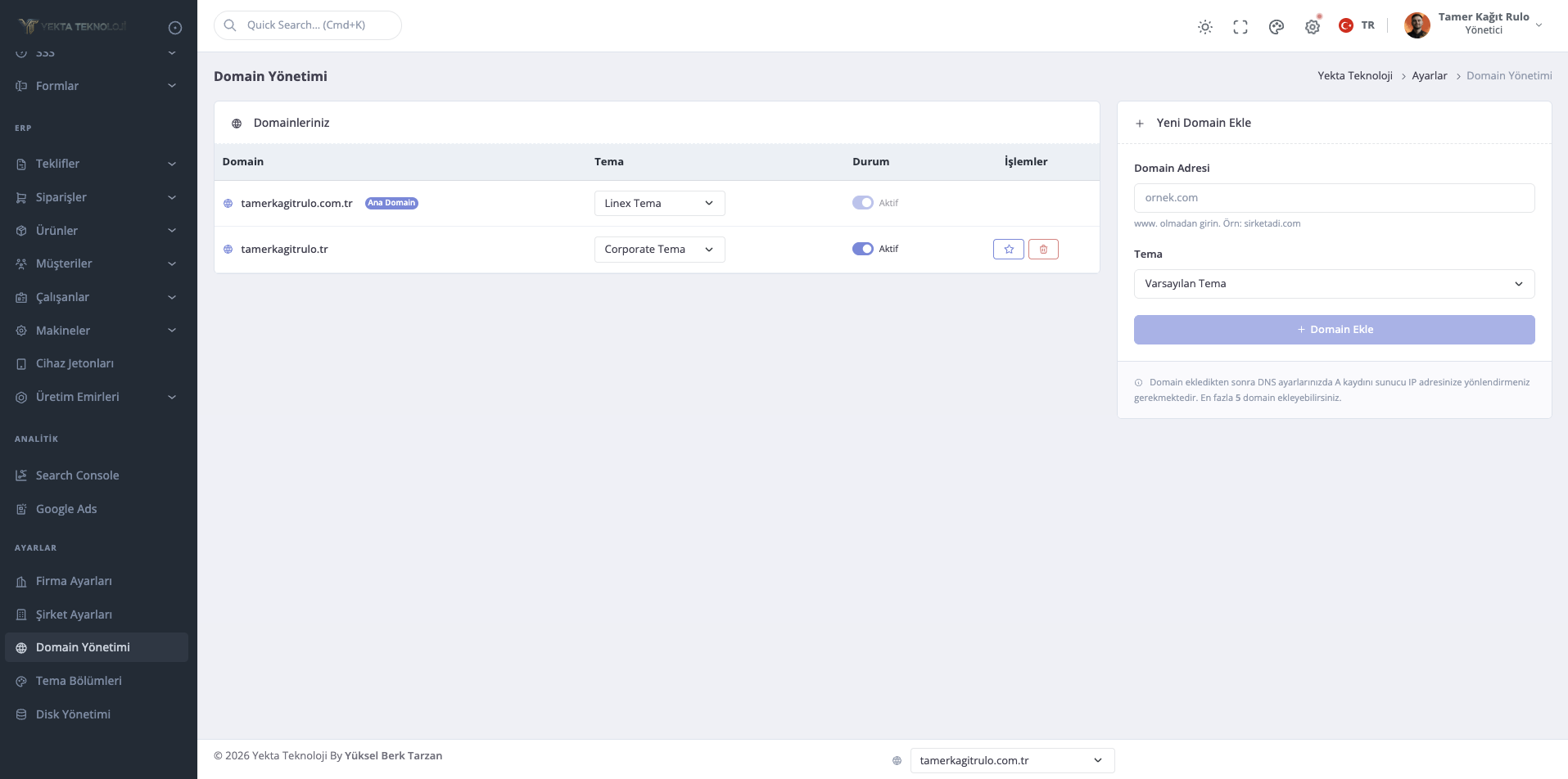Screen dimensions: 1568x779
Task: Open the settings gear icon in header
Action: tap(1312, 27)
